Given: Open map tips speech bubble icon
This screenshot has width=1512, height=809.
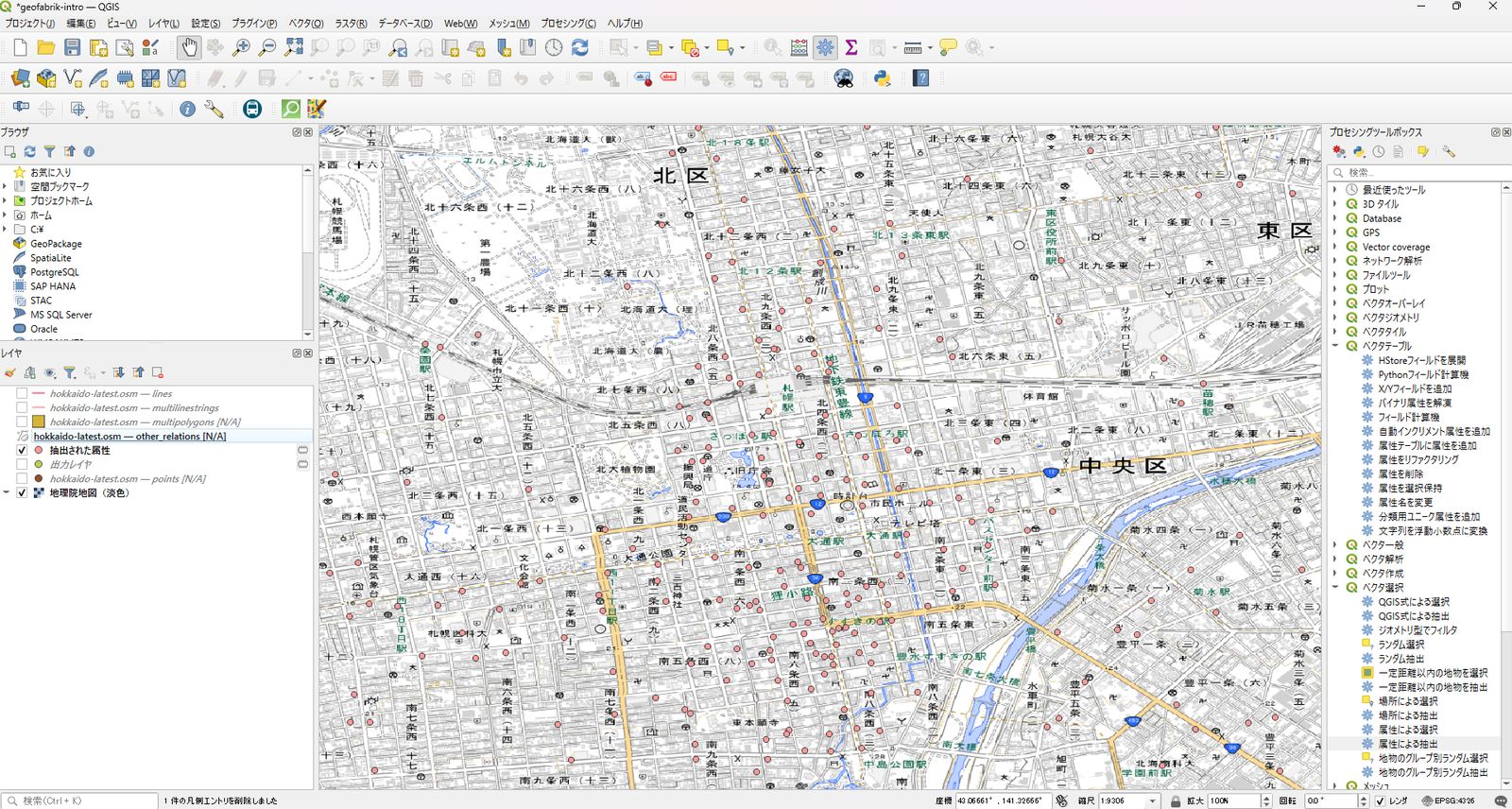Looking at the screenshot, I should coord(948,47).
